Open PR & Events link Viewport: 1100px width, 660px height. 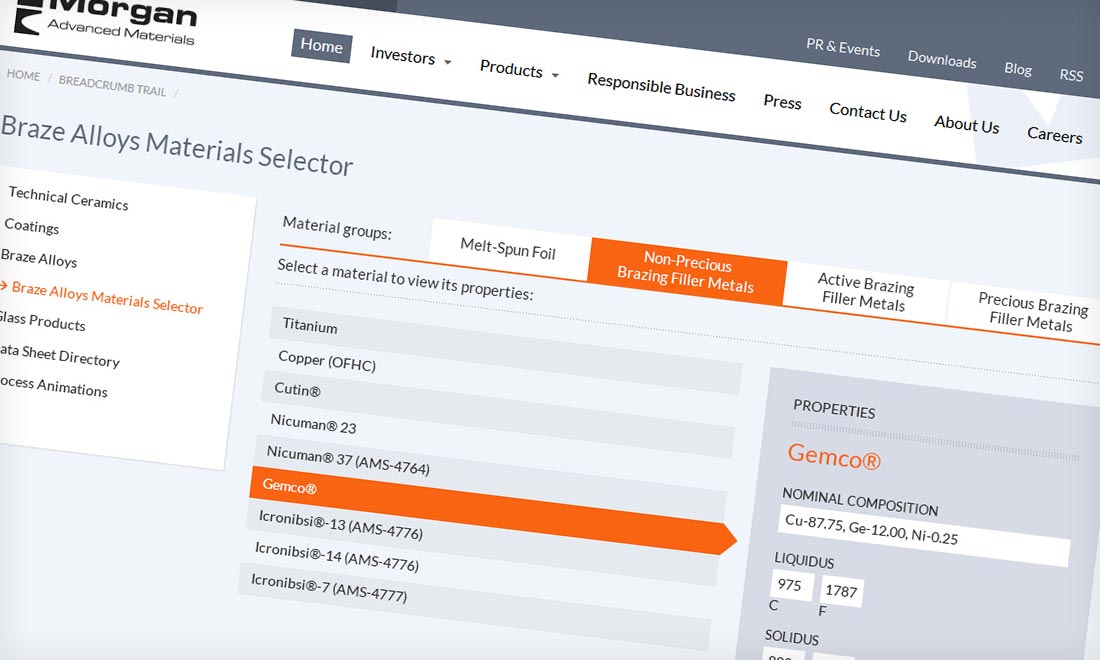pos(843,47)
